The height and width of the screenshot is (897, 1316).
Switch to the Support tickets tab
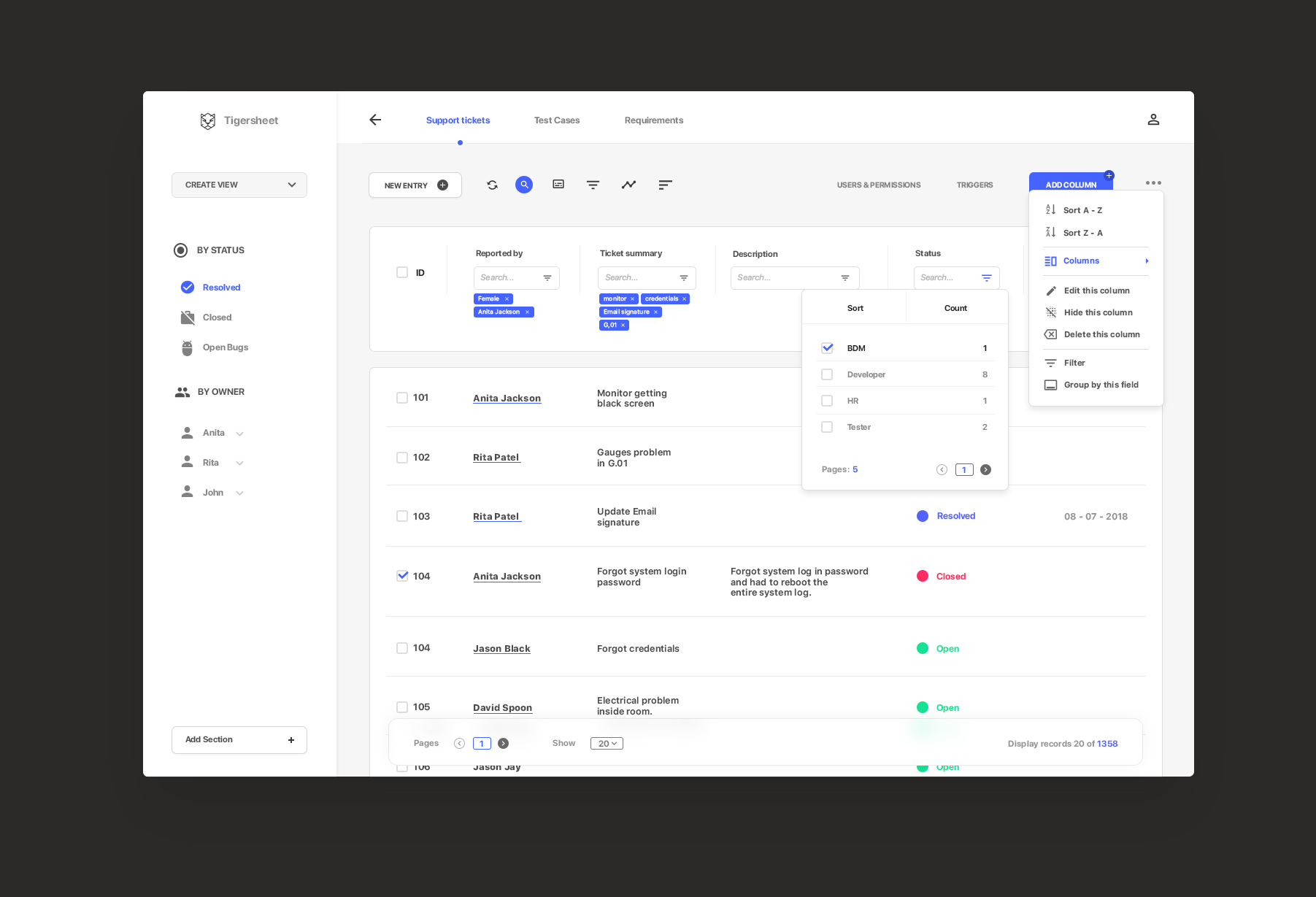tap(458, 120)
